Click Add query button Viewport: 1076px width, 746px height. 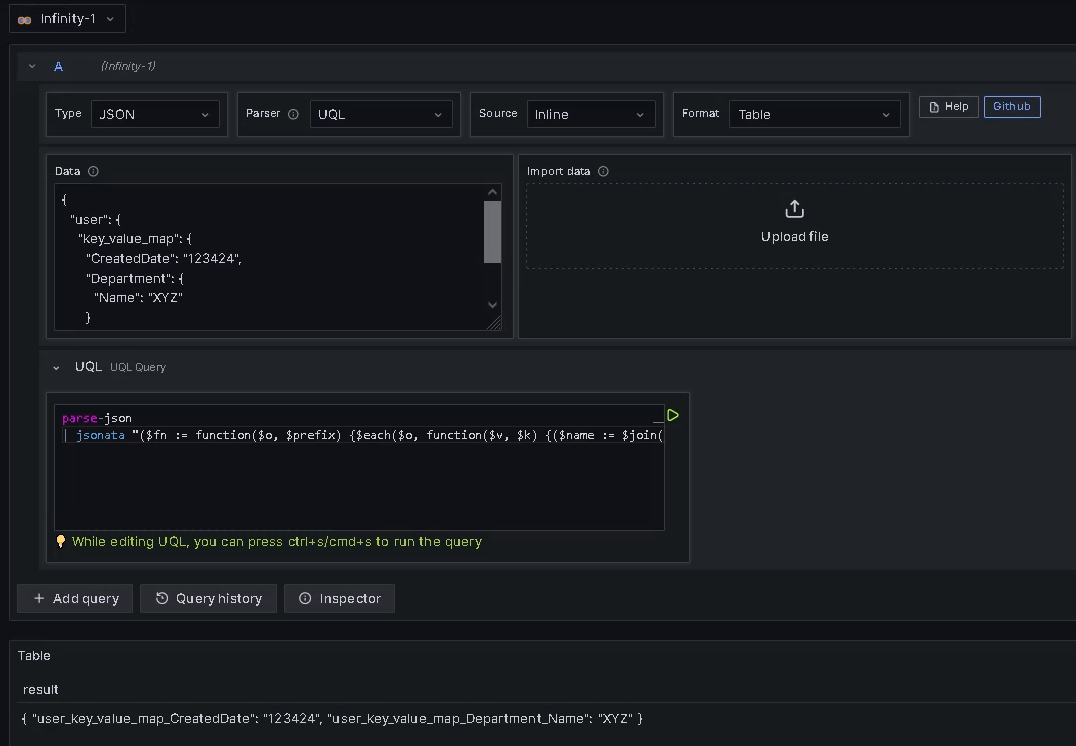pyautogui.click(x=75, y=598)
